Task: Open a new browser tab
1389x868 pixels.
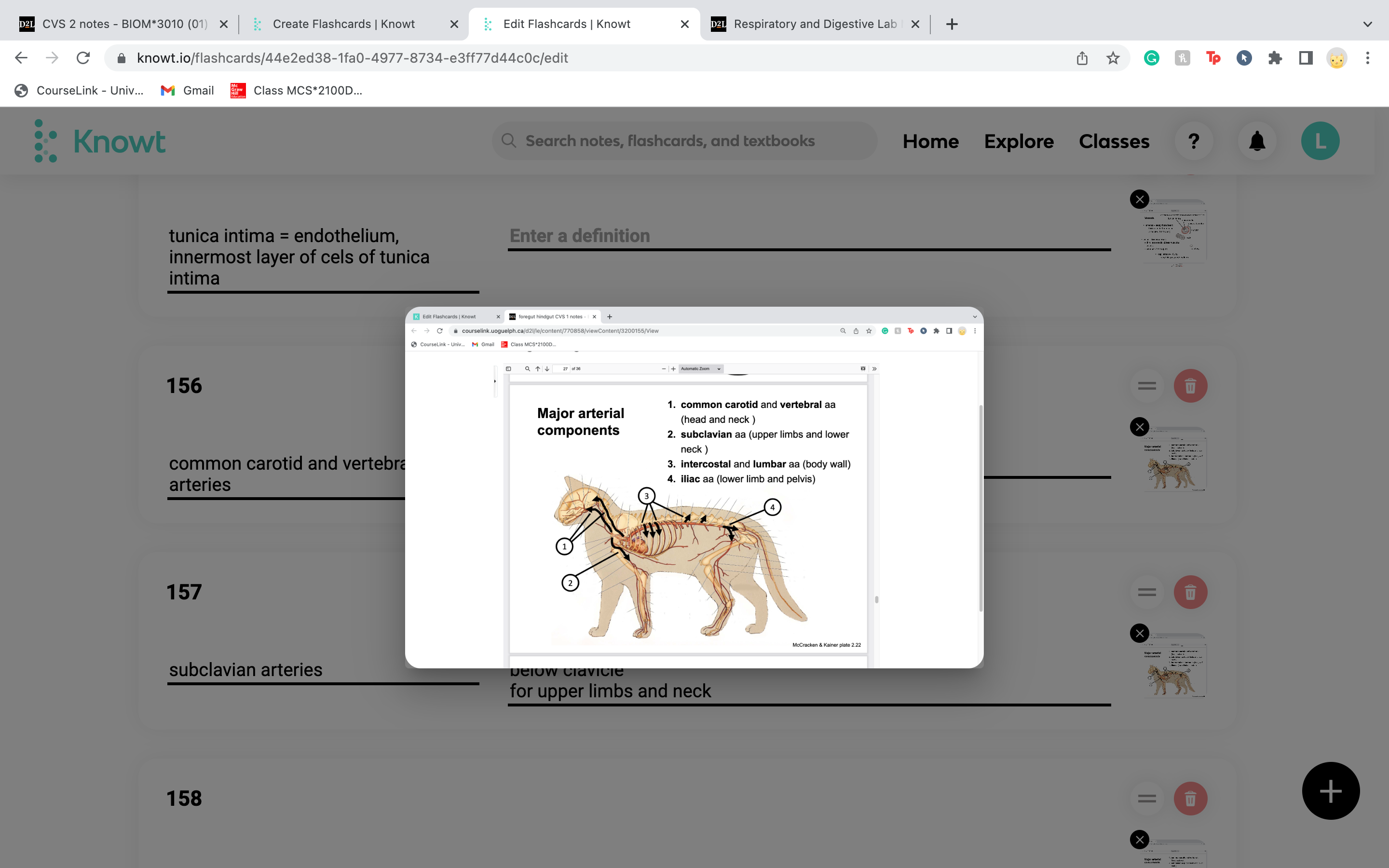Action: 952,24
